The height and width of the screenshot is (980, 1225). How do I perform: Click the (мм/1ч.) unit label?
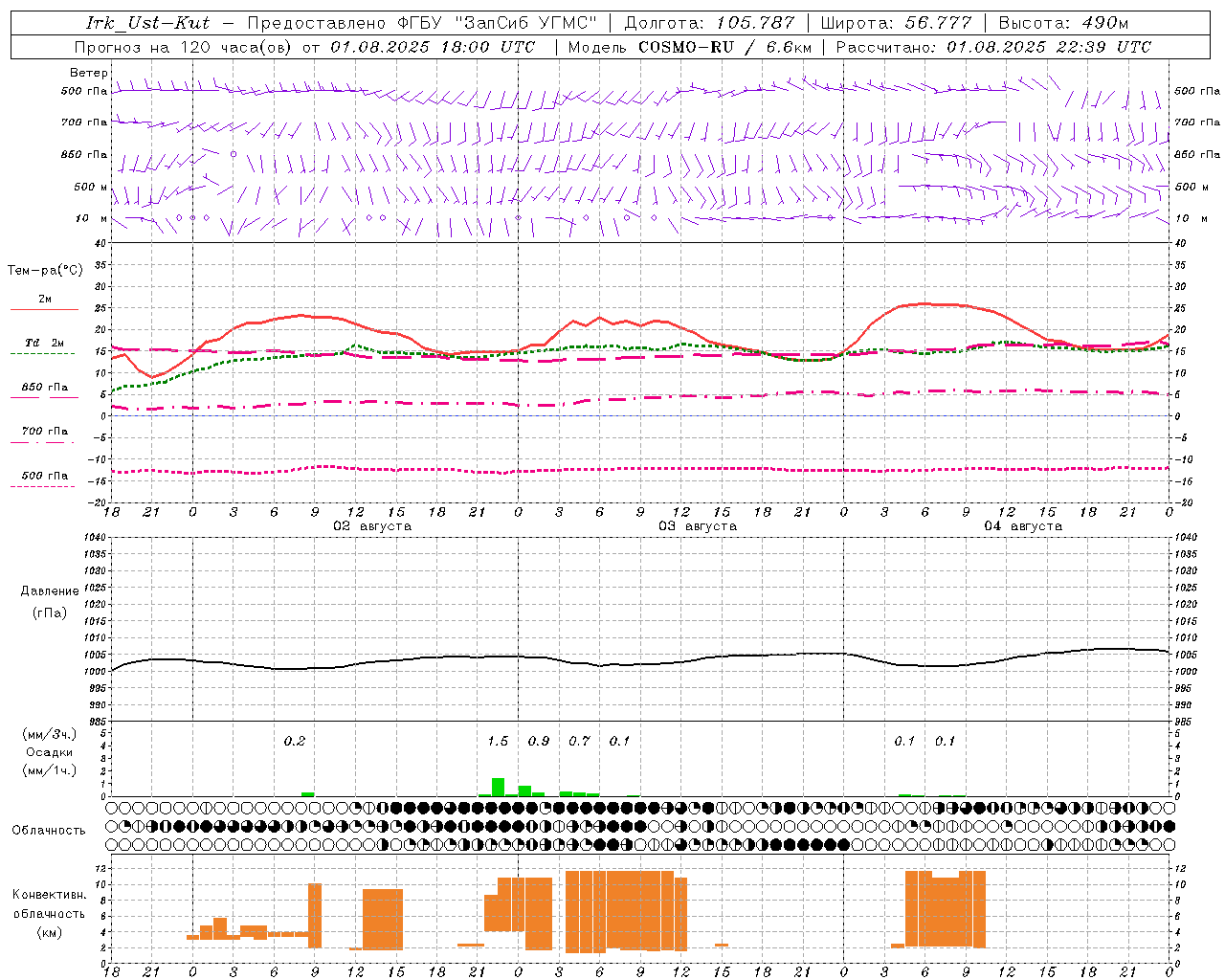[49, 770]
